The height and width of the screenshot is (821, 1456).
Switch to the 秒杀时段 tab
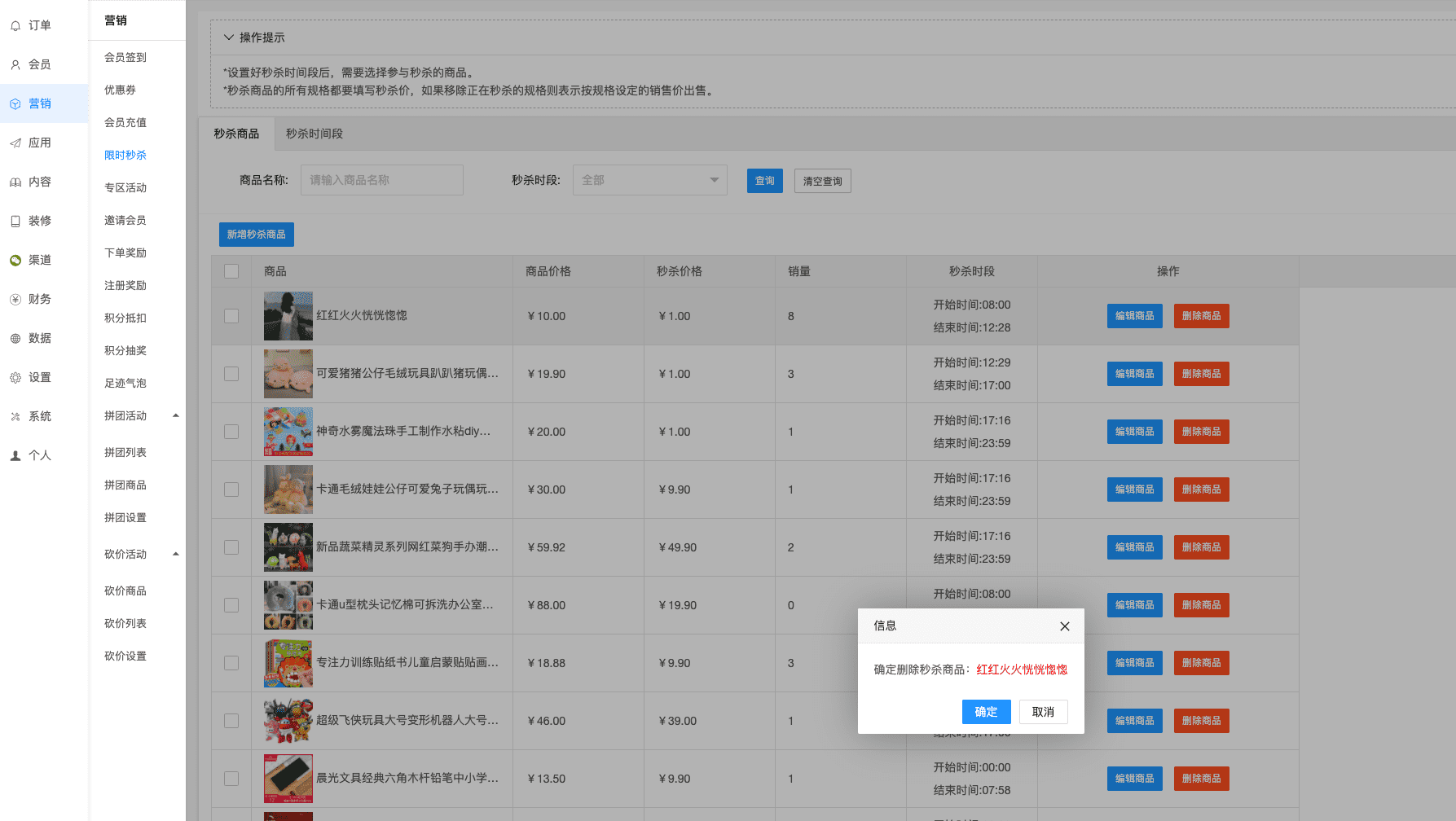pyautogui.click(x=315, y=134)
